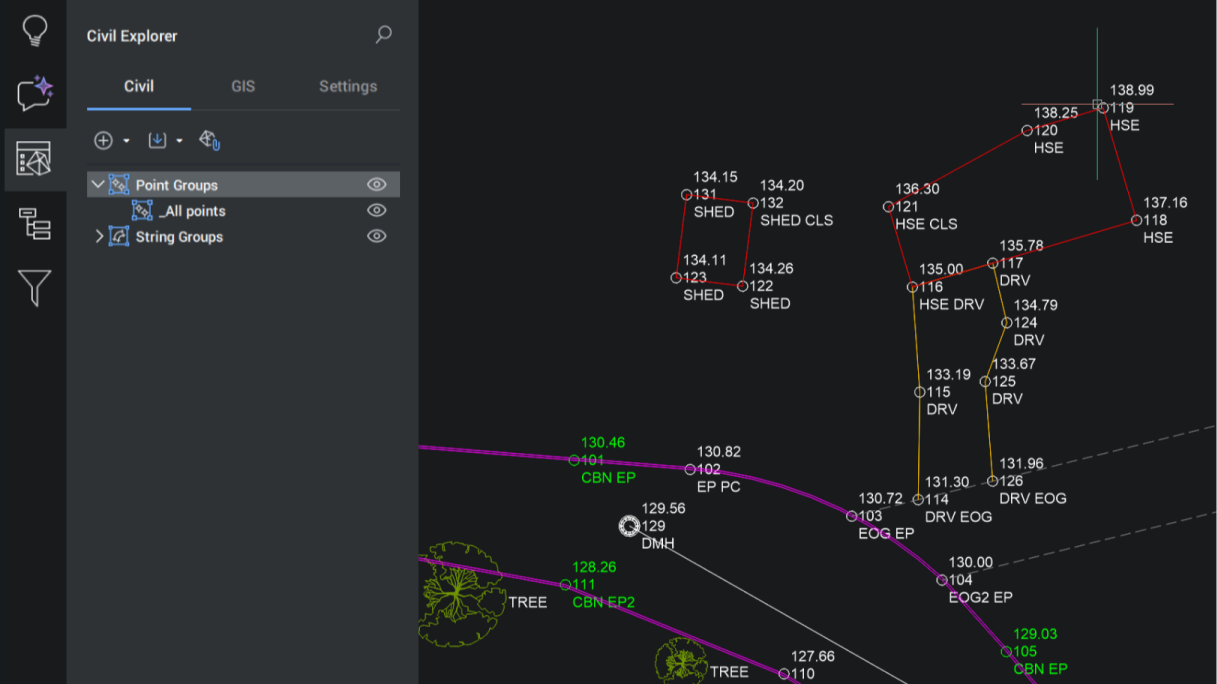The height and width of the screenshot is (684, 1217).
Task: Click the green CBN EP2 label
Action: 604,602
